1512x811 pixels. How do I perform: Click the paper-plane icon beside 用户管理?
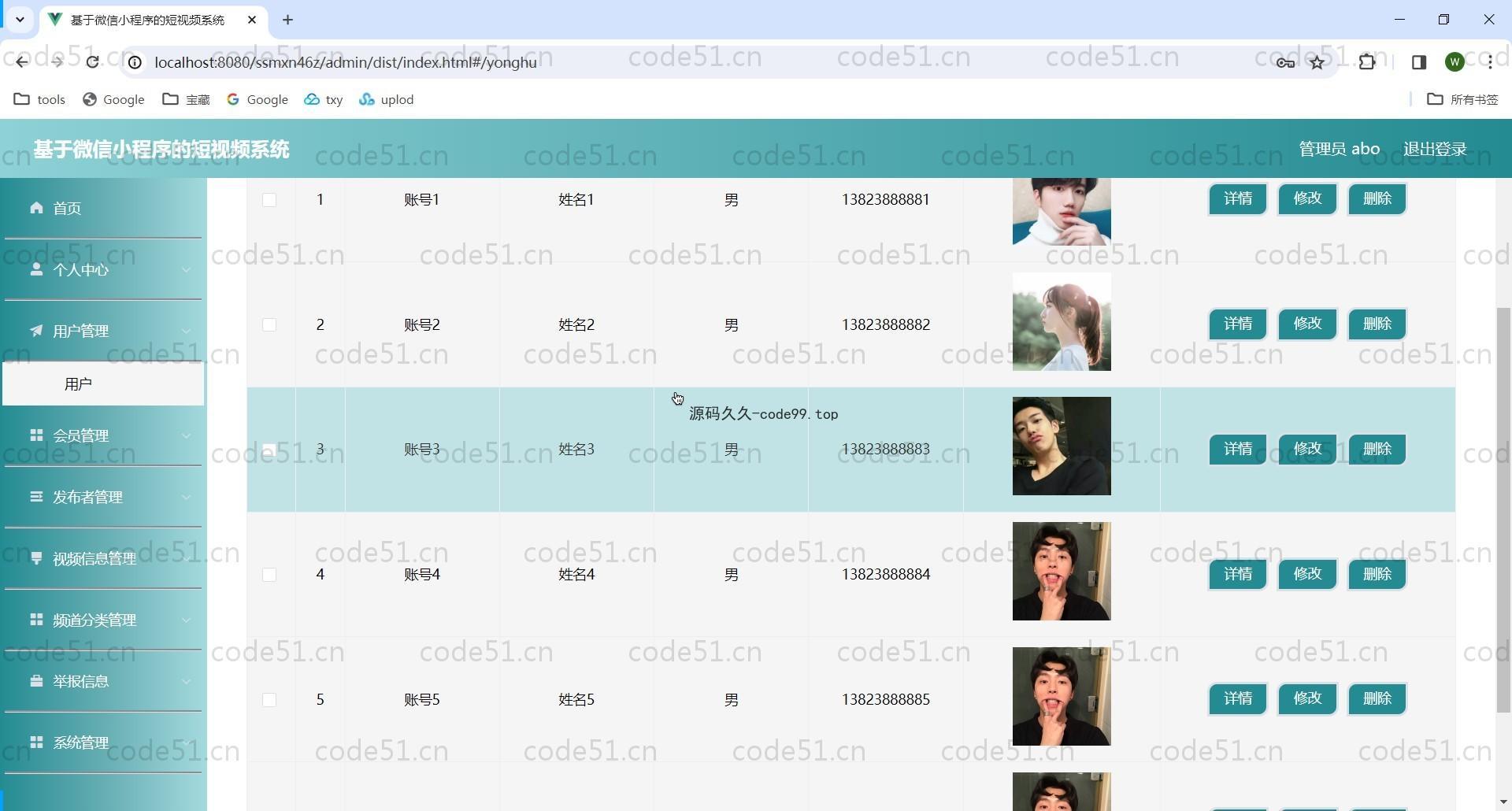(x=36, y=331)
